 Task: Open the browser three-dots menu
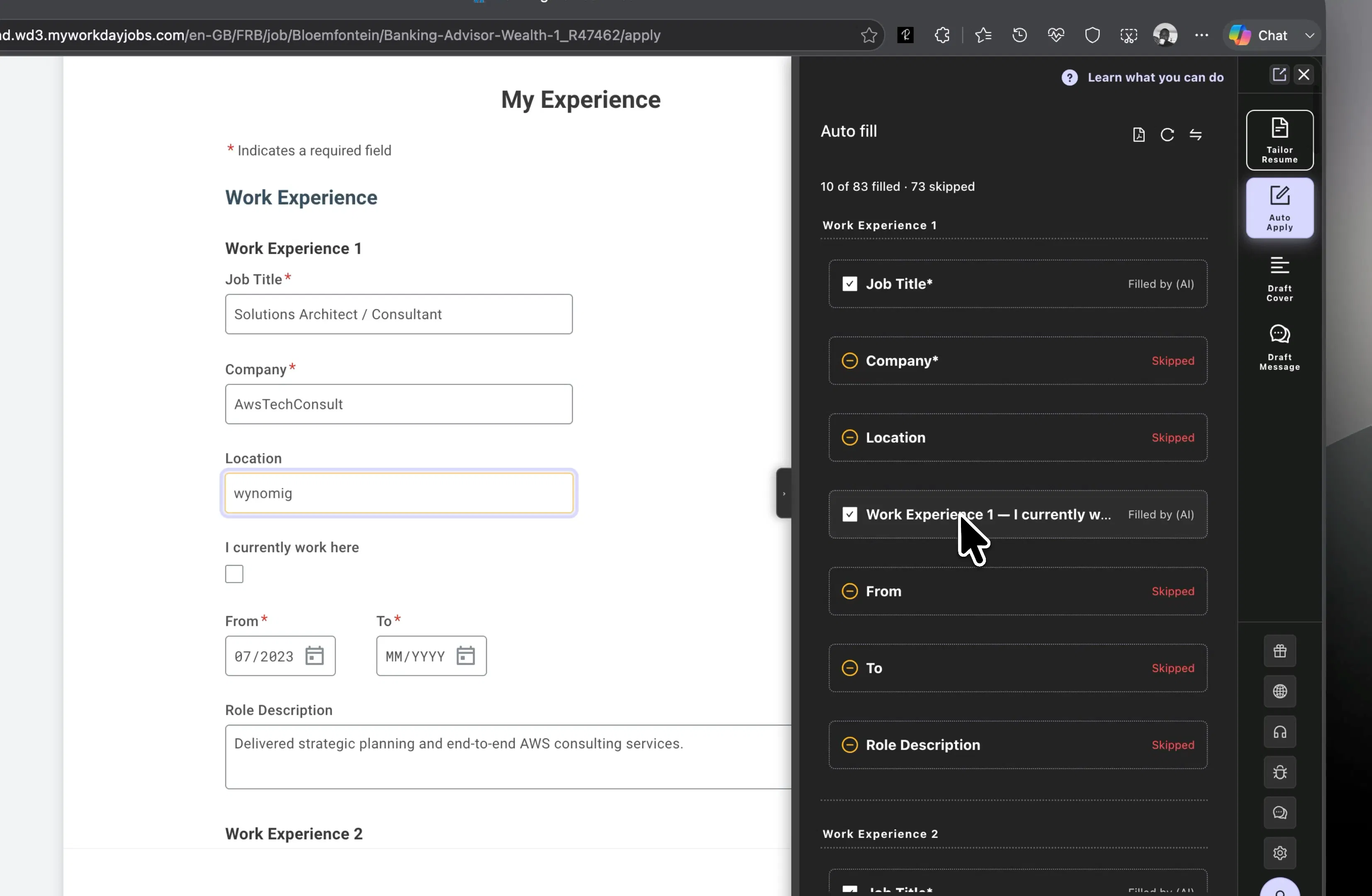coord(1202,35)
